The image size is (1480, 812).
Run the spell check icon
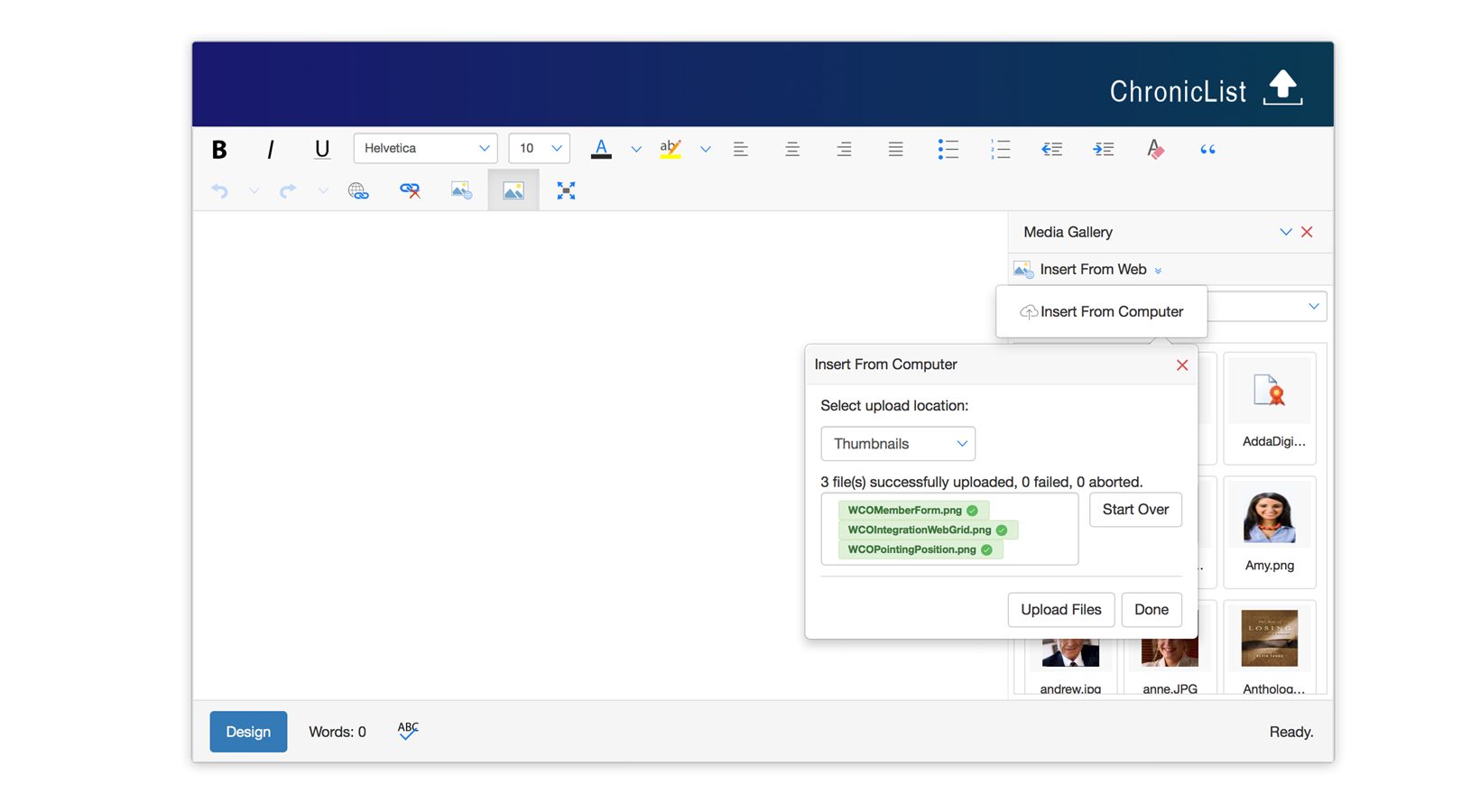(408, 731)
